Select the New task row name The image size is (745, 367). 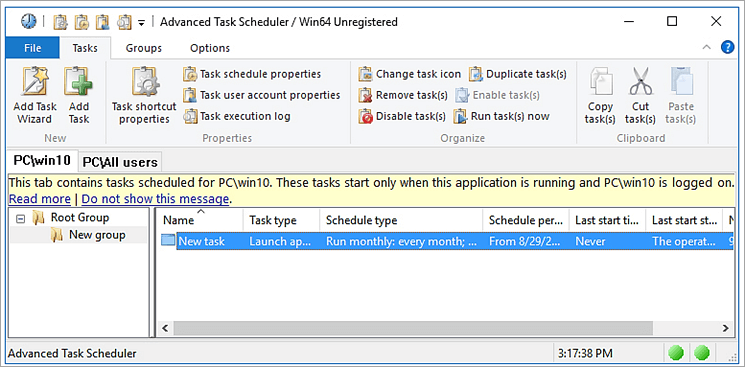coord(201,241)
